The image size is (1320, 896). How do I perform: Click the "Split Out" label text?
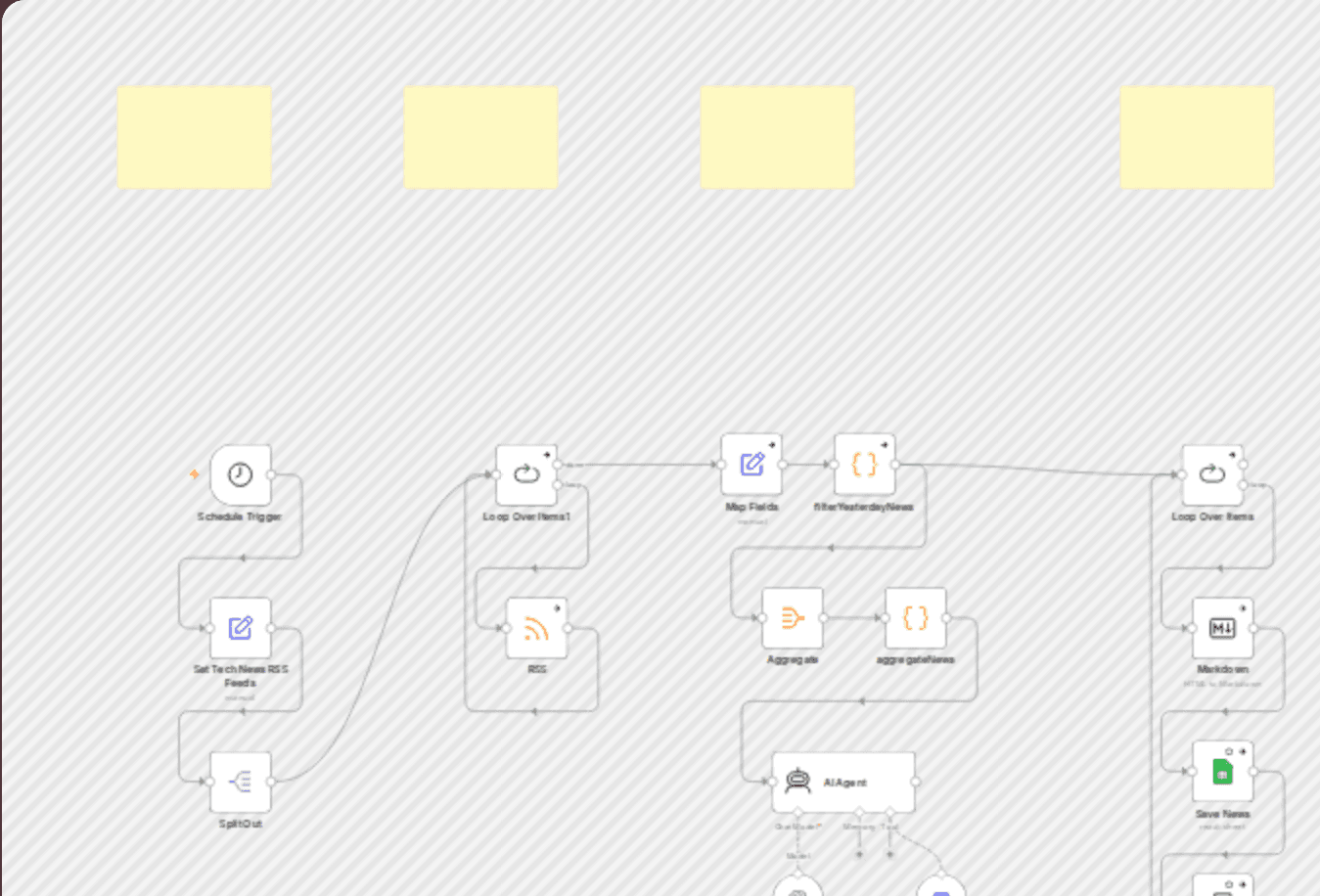coord(241,824)
